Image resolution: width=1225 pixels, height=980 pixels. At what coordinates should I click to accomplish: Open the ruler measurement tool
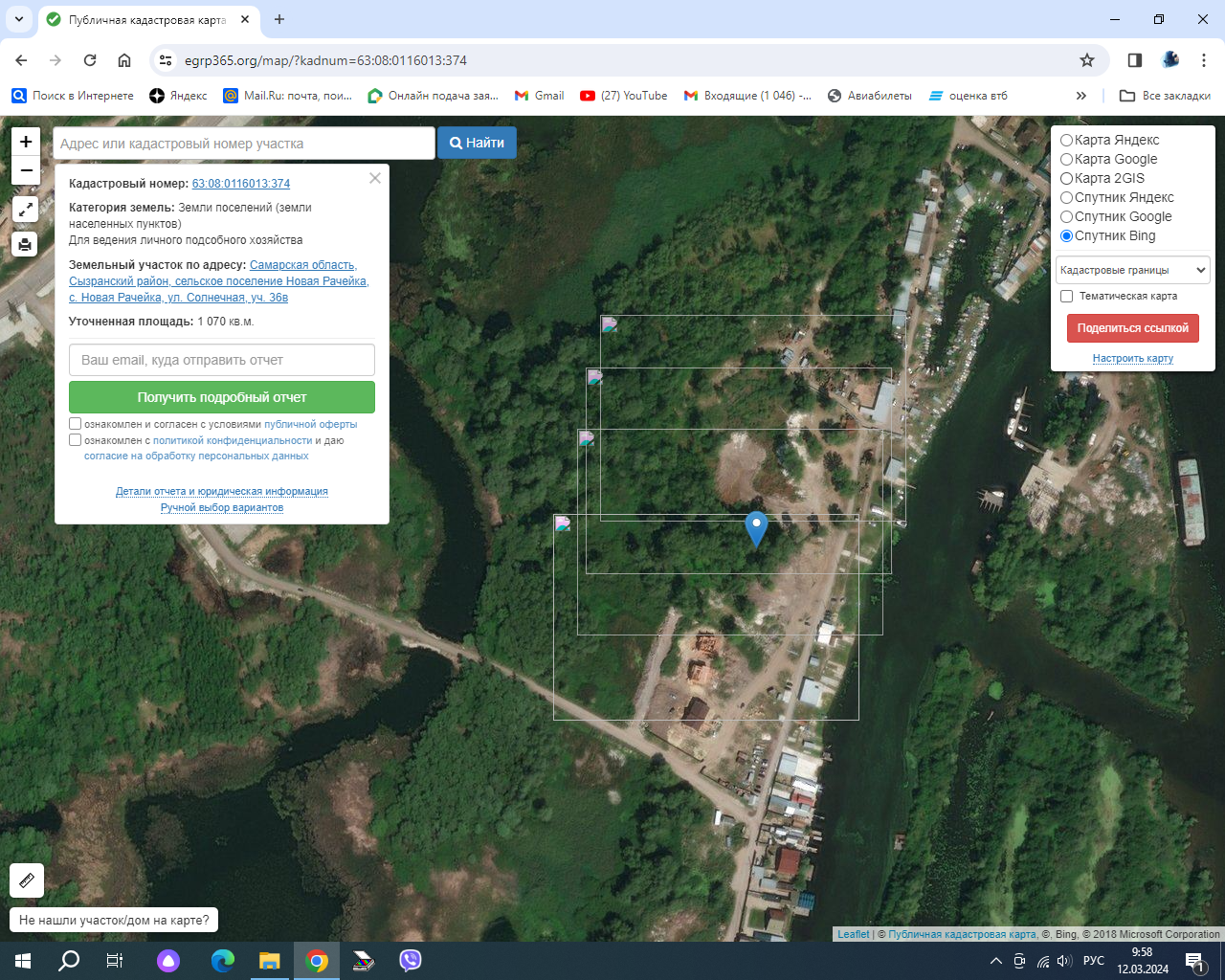27,880
